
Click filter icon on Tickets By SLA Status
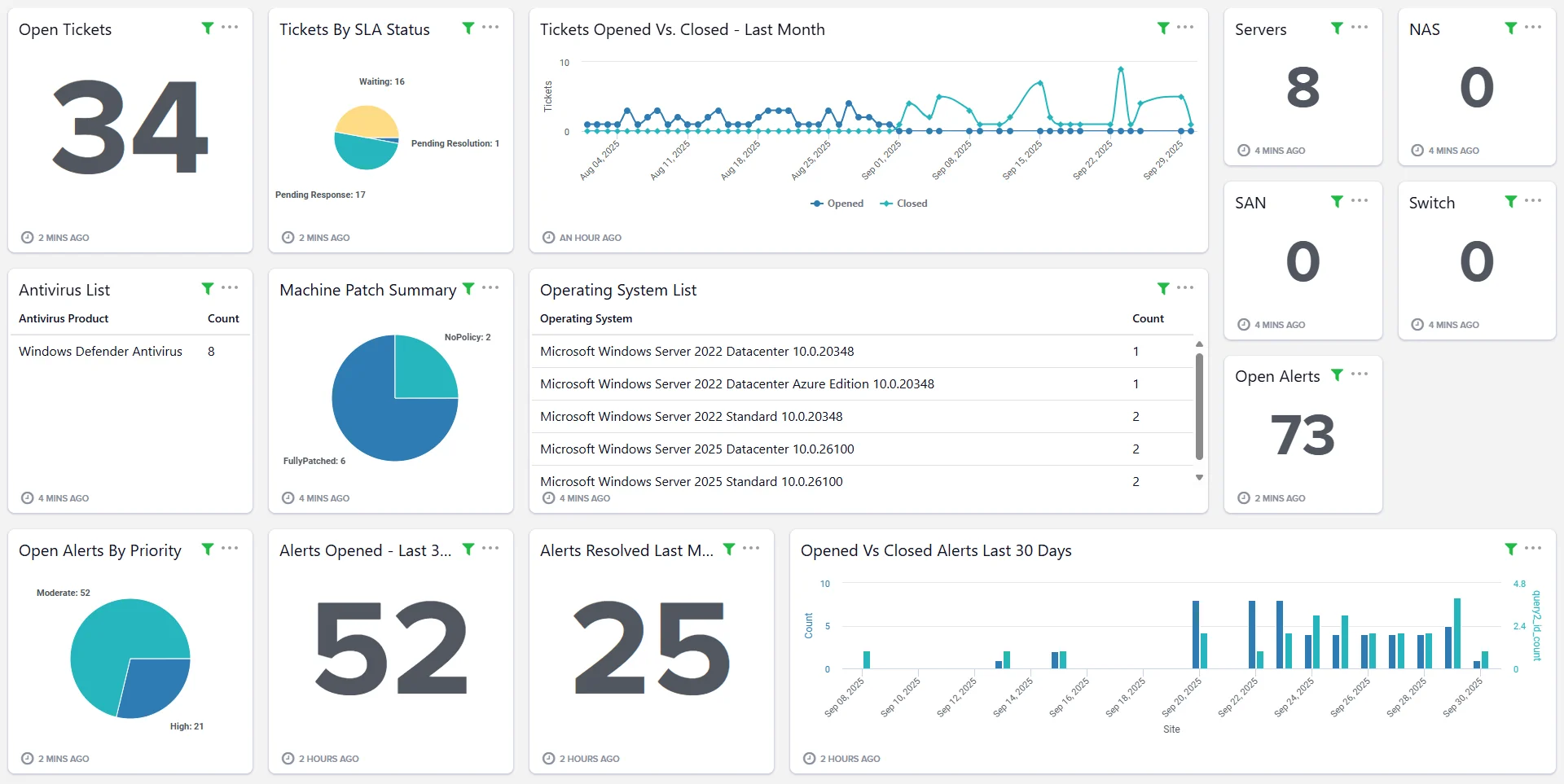pyautogui.click(x=468, y=28)
